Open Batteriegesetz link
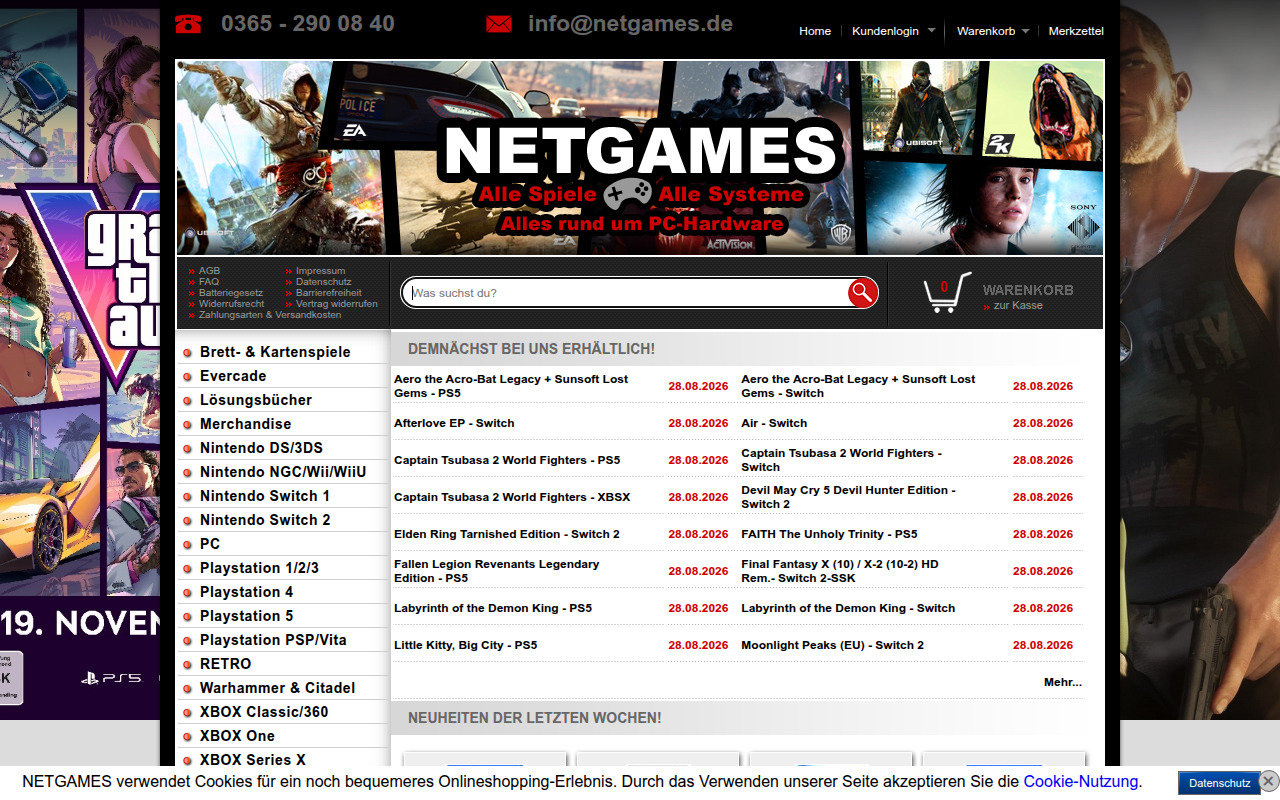 tap(231, 293)
